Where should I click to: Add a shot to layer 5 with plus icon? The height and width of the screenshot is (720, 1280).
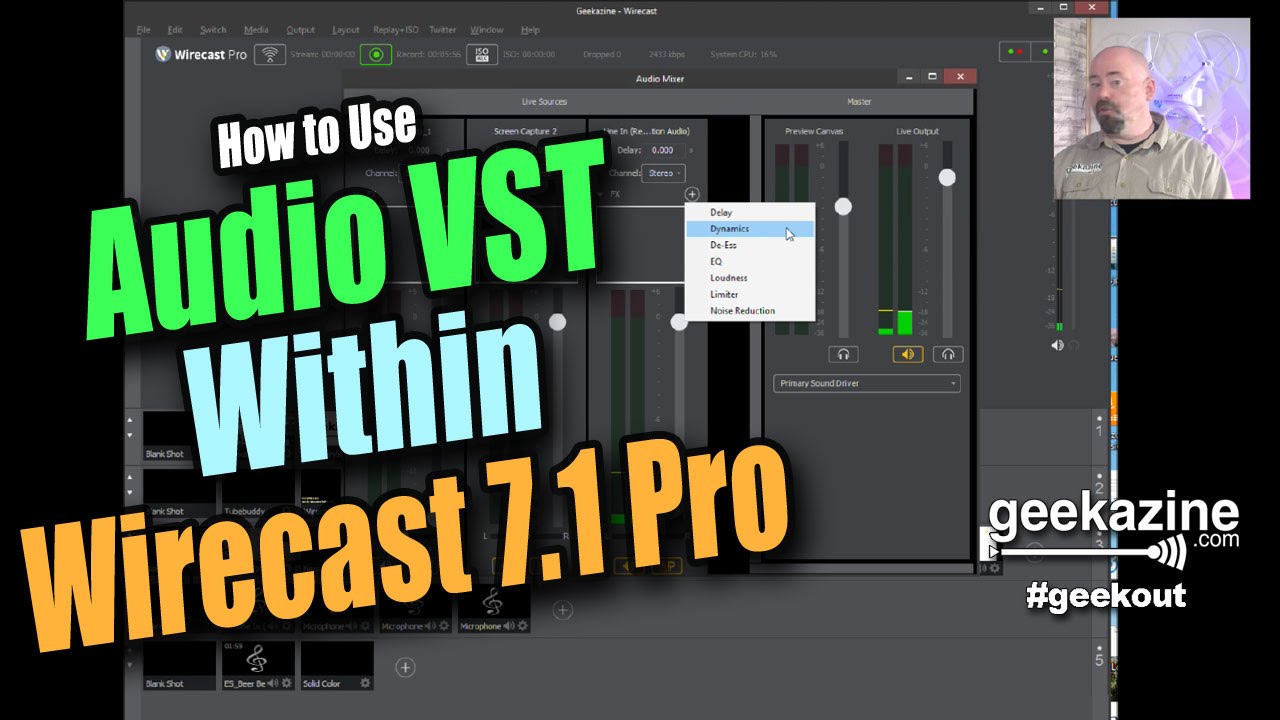pyautogui.click(x=405, y=666)
